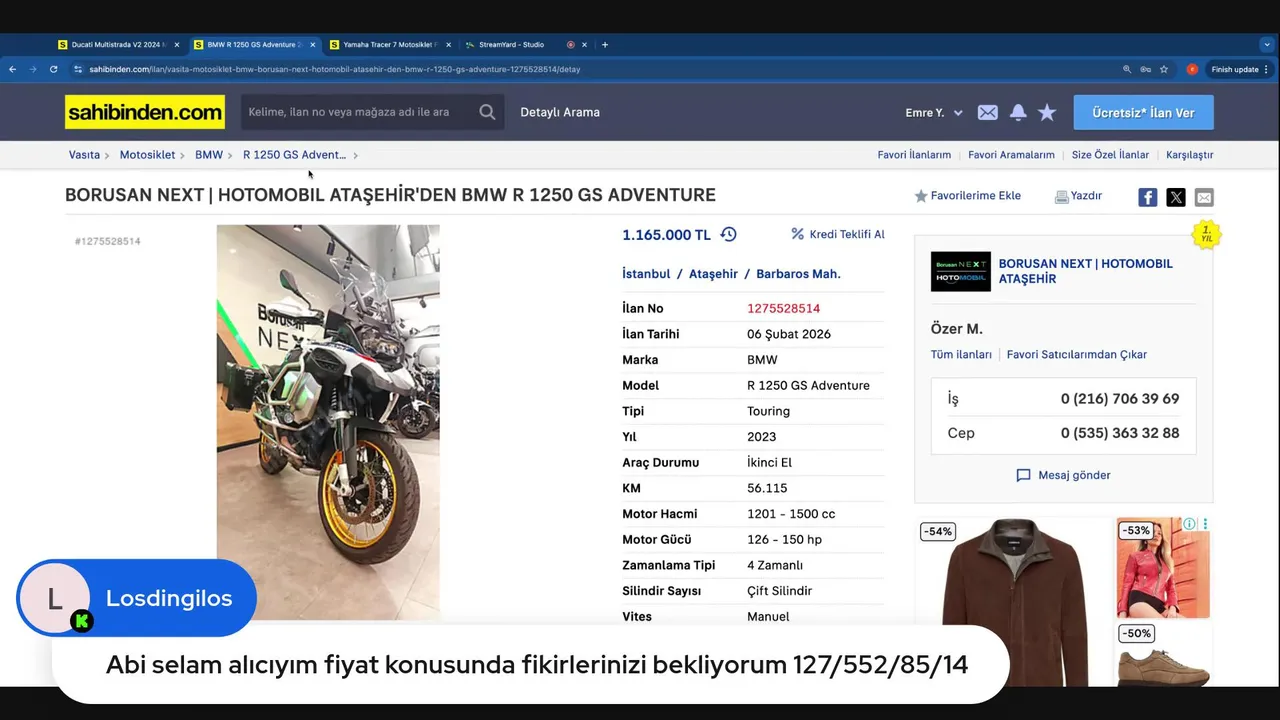Screen dimensions: 1280x720
Task: Click Motosiklet breadcrumb
Action: [147, 155]
